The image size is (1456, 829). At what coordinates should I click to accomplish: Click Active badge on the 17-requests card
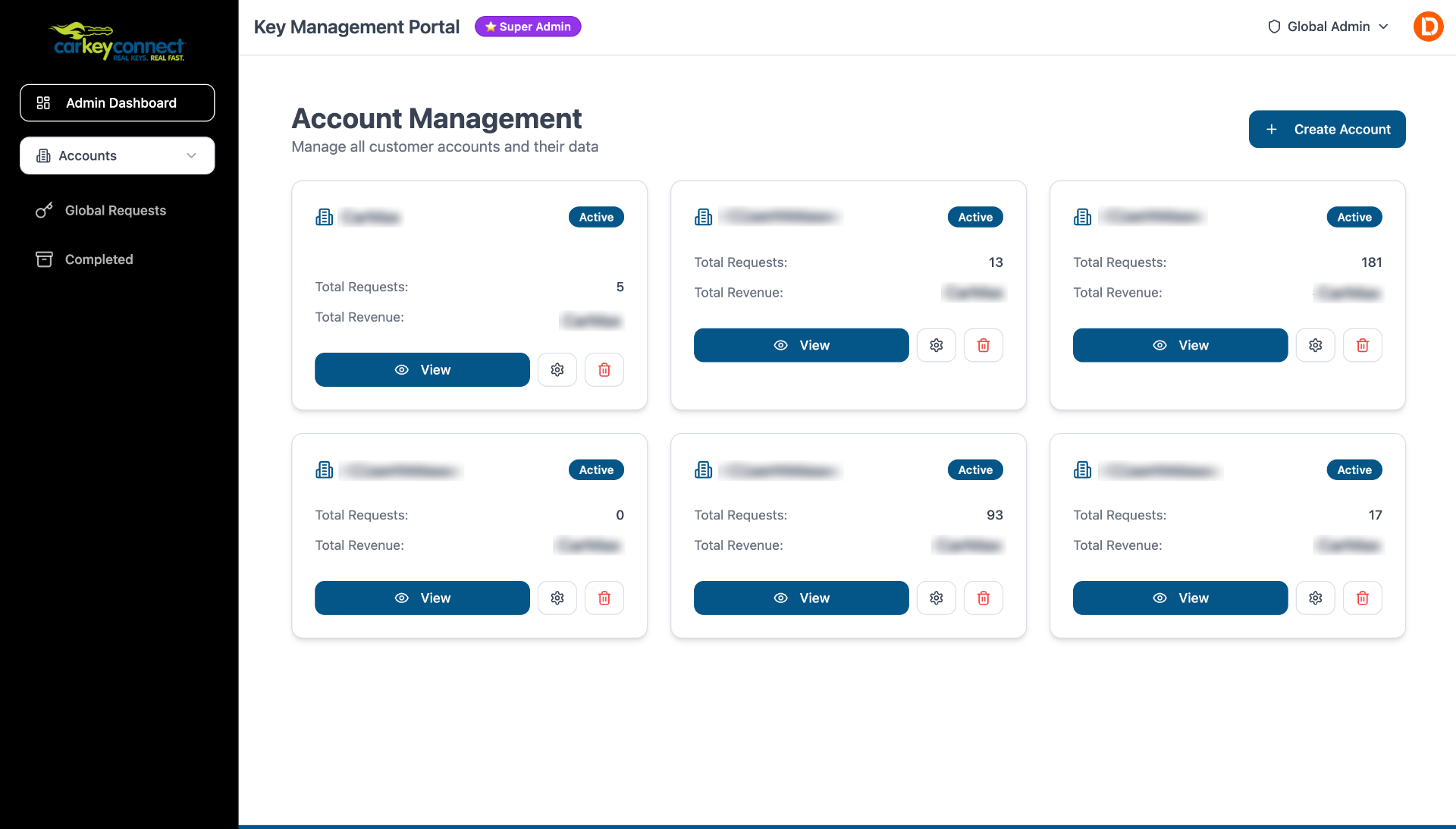[x=1354, y=470]
